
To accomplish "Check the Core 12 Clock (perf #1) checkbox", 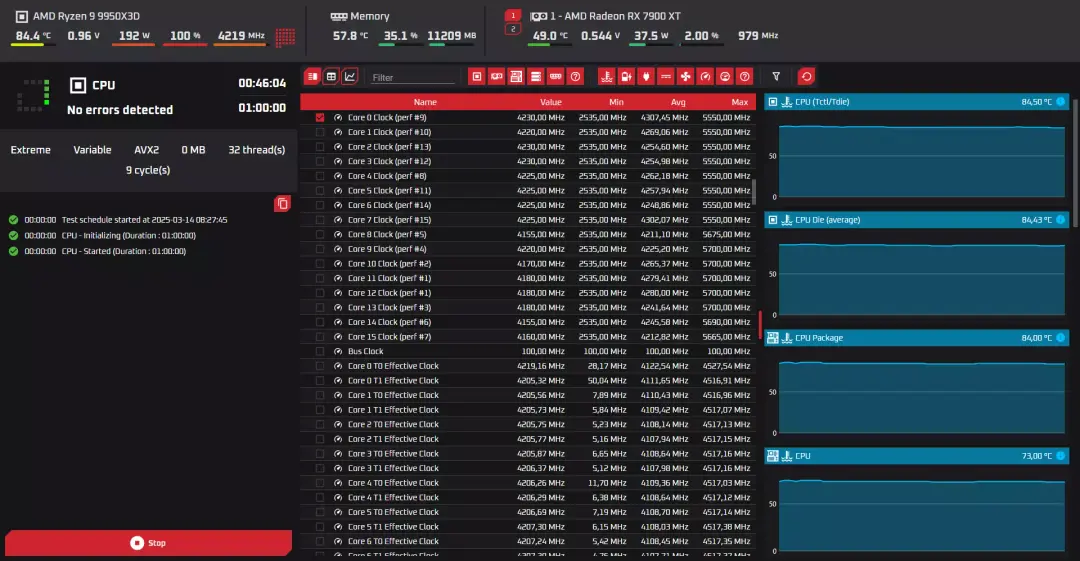I will point(320,293).
